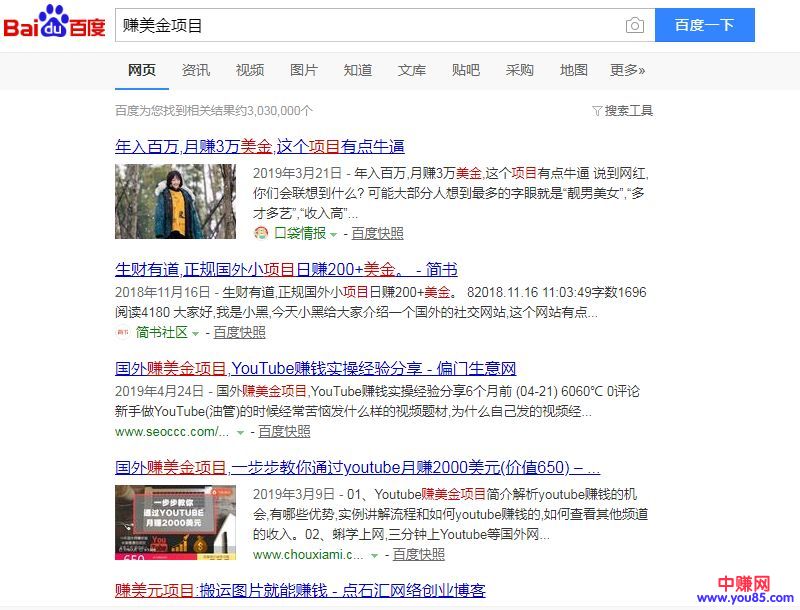Click the 简书 source icon
The width and height of the screenshot is (800, 610).
123,332
